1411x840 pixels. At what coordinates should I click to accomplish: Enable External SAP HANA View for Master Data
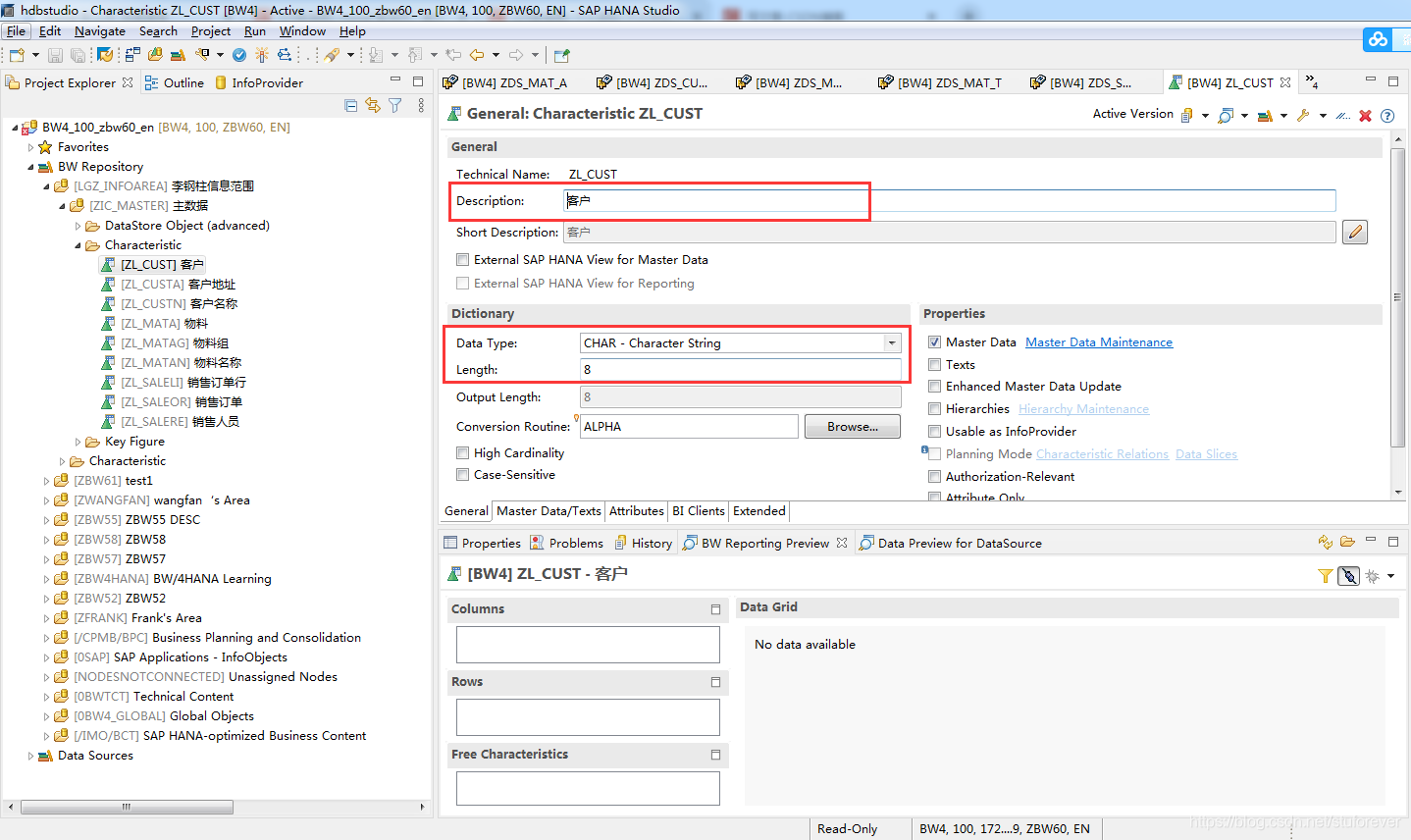tap(462, 260)
